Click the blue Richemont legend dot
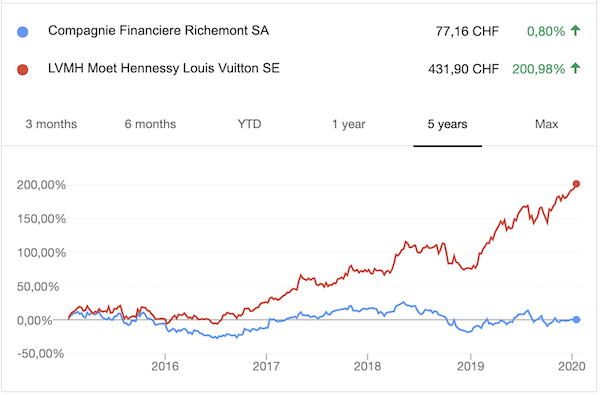This screenshot has height=395, width=600. click(x=23, y=32)
